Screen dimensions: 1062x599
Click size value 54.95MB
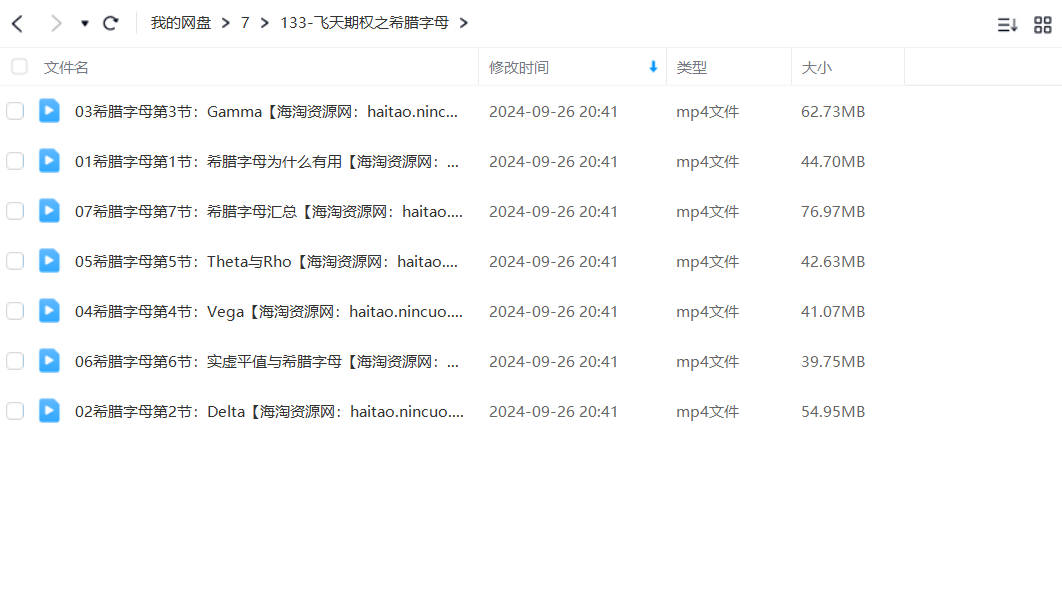[833, 412]
